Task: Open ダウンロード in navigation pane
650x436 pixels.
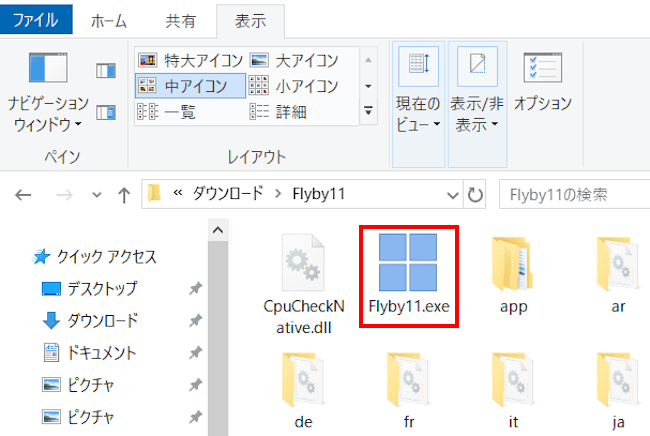Action: (90, 320)
